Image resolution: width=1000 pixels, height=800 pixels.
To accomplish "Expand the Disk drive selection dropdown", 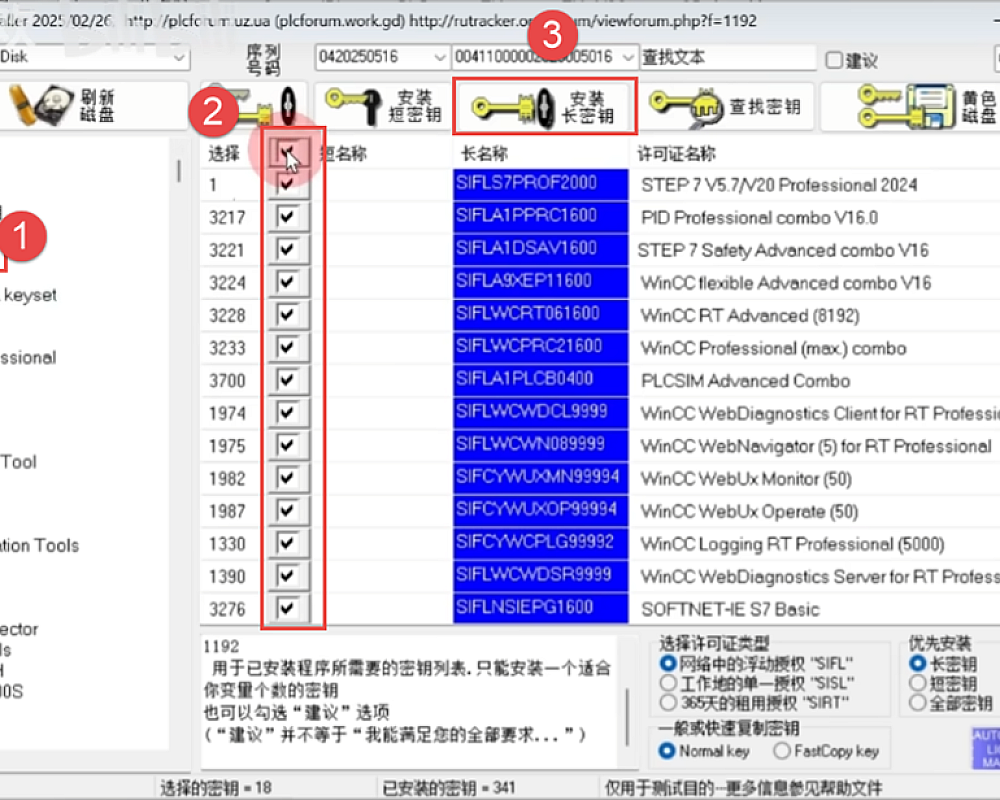I will pos(178,57).
